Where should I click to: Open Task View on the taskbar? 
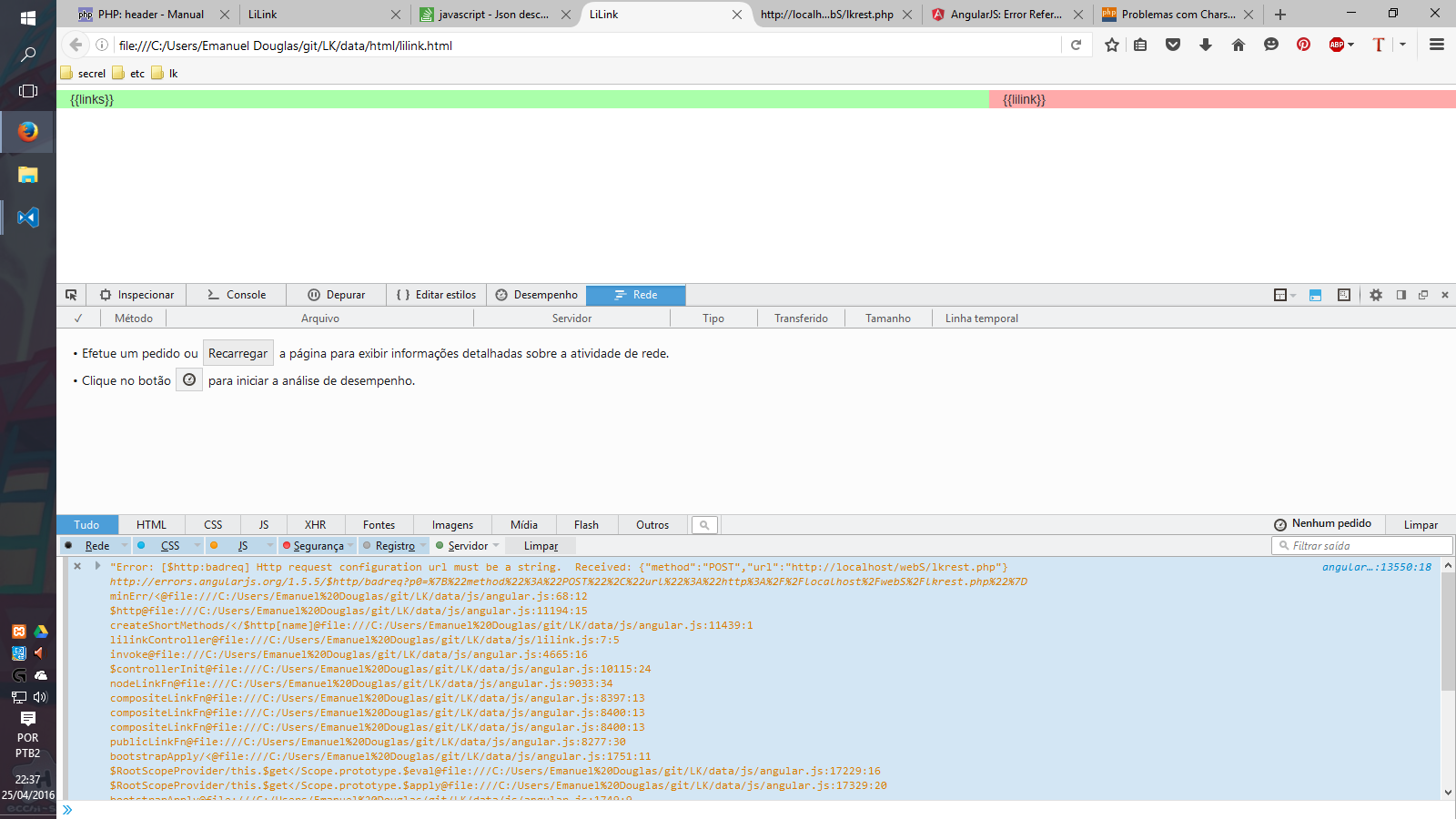[x=28, y=91]
